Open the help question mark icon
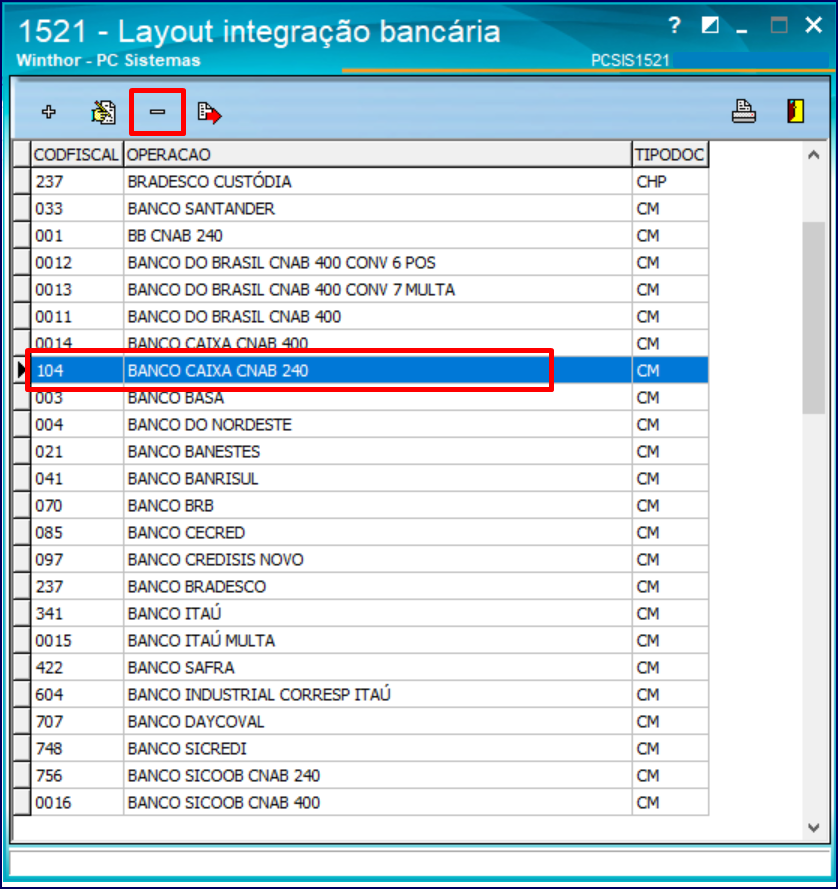The image size is (838, 889). click(x=674, y=25)
